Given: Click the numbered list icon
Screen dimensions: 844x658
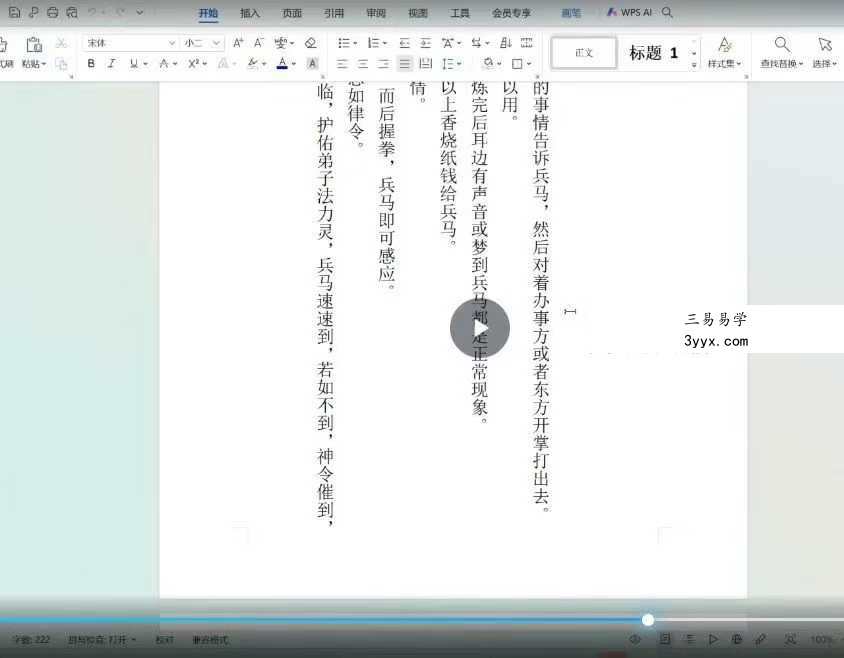Looking at the screenshot, I should (373, 43).
